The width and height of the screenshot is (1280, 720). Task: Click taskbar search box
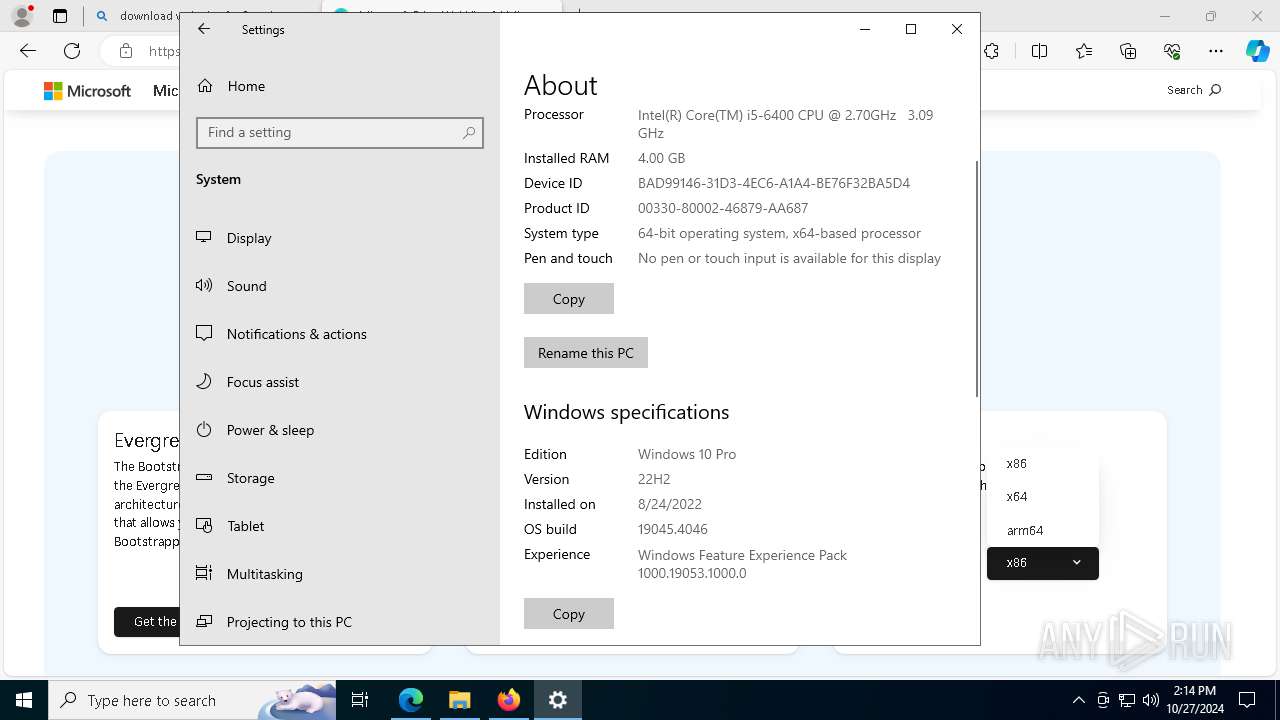pos(192,700)
